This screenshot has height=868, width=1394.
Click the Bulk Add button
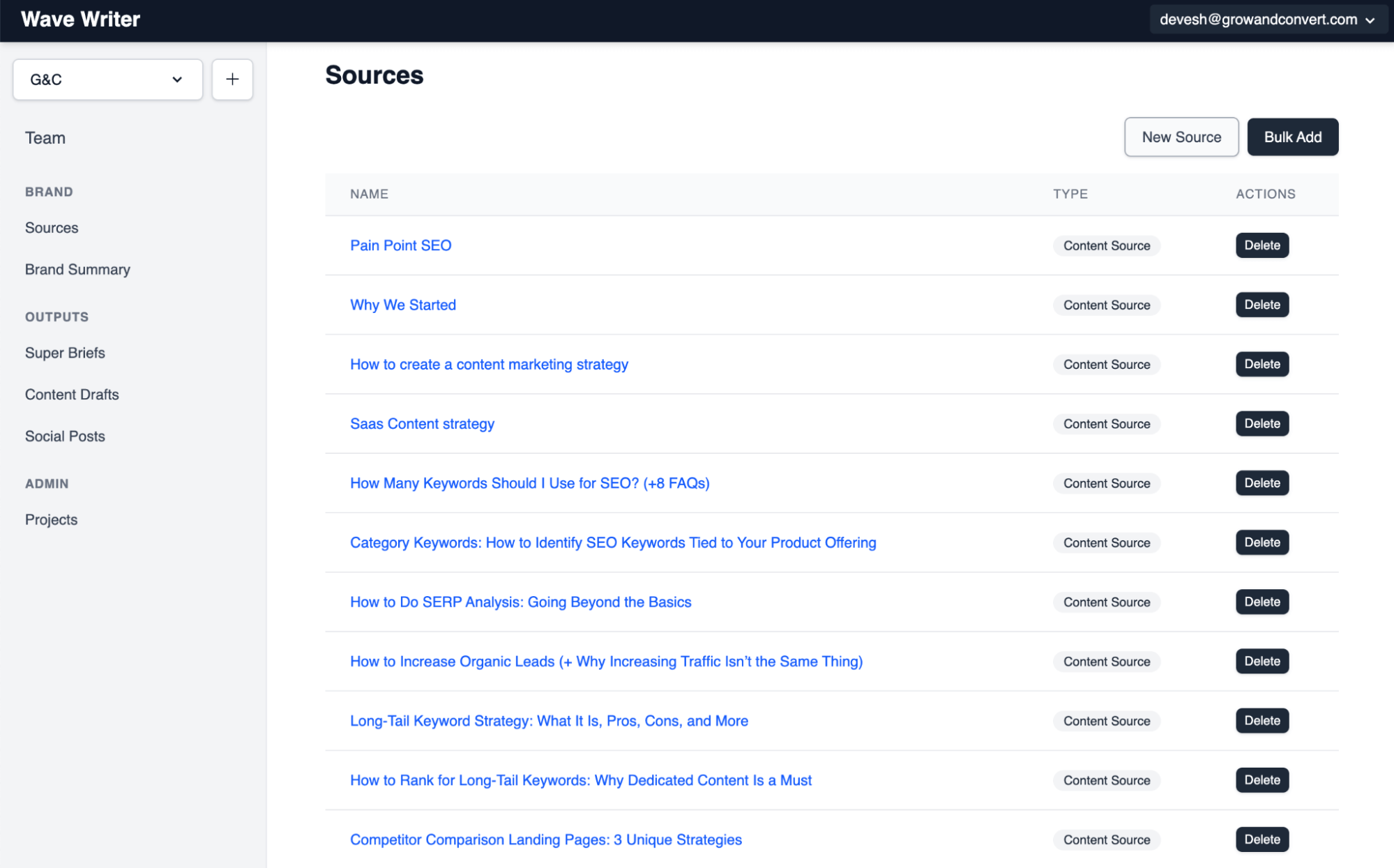(1293, 137)
